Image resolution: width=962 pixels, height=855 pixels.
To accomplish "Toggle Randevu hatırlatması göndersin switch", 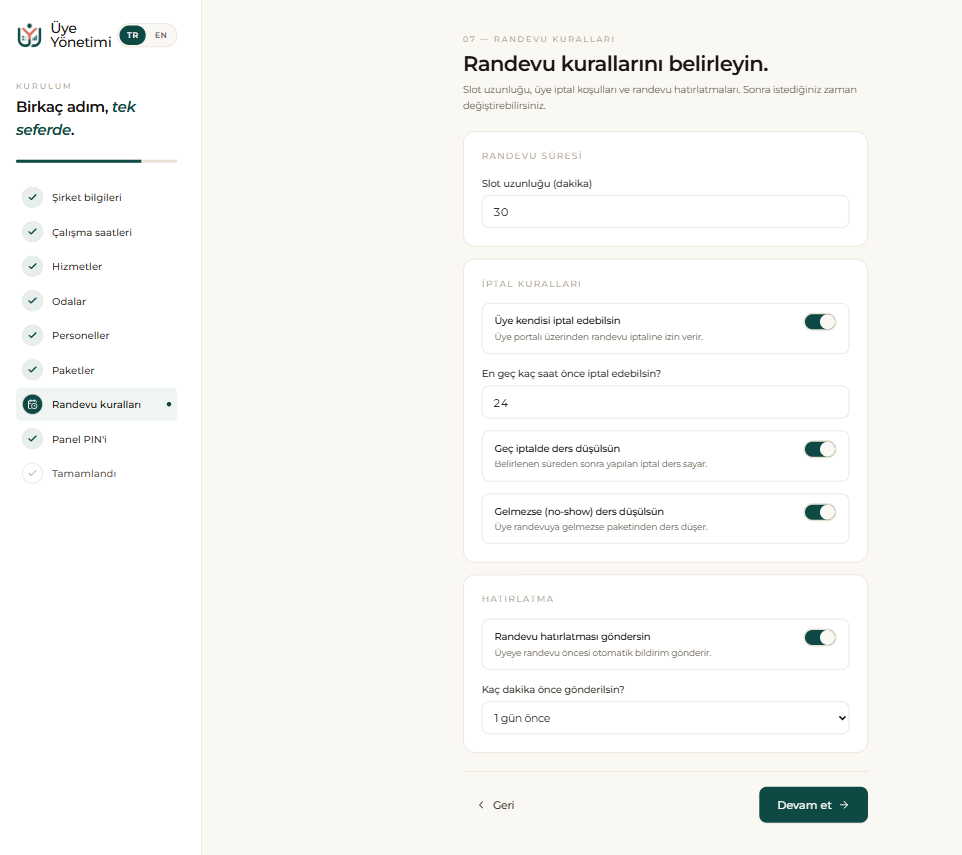I will pos(820,638).
